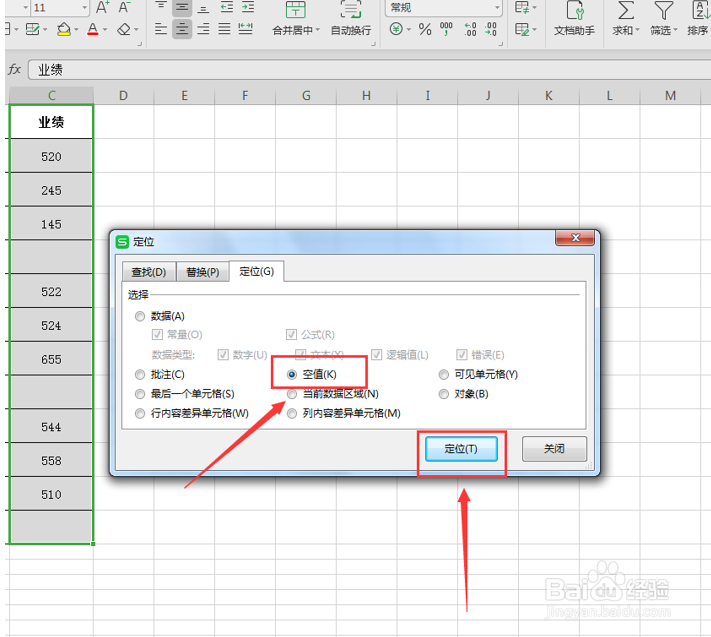Click the 筛选 filter funnel icon

663,10
